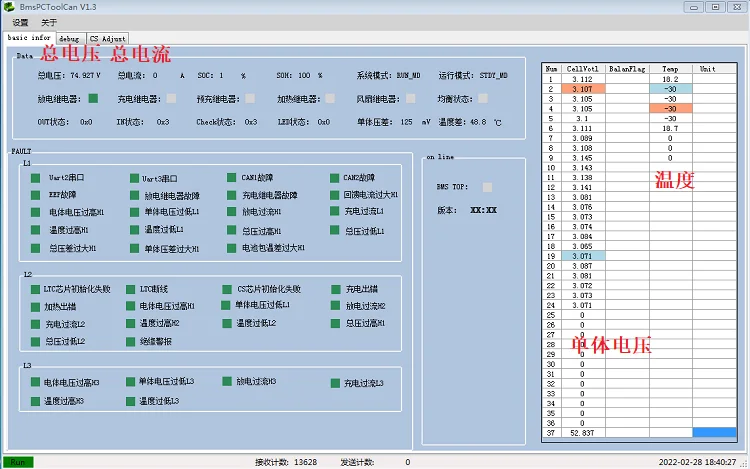
Task: Click the EEP故障 green indicator
Action: point(36,195)
